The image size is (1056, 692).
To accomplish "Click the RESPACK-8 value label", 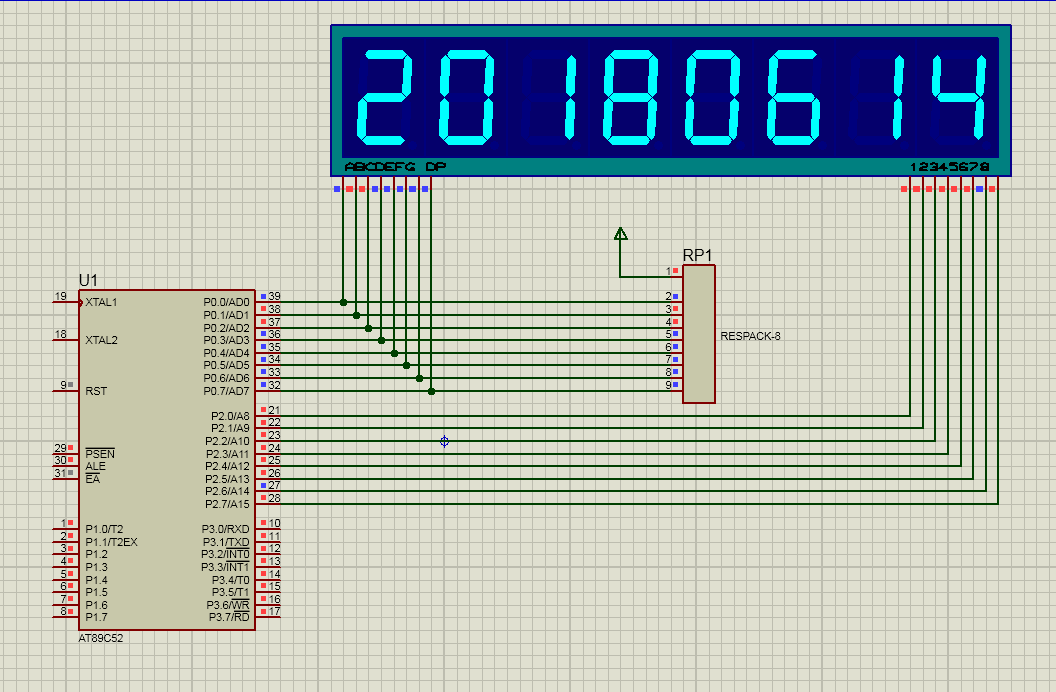I will 750,336.
